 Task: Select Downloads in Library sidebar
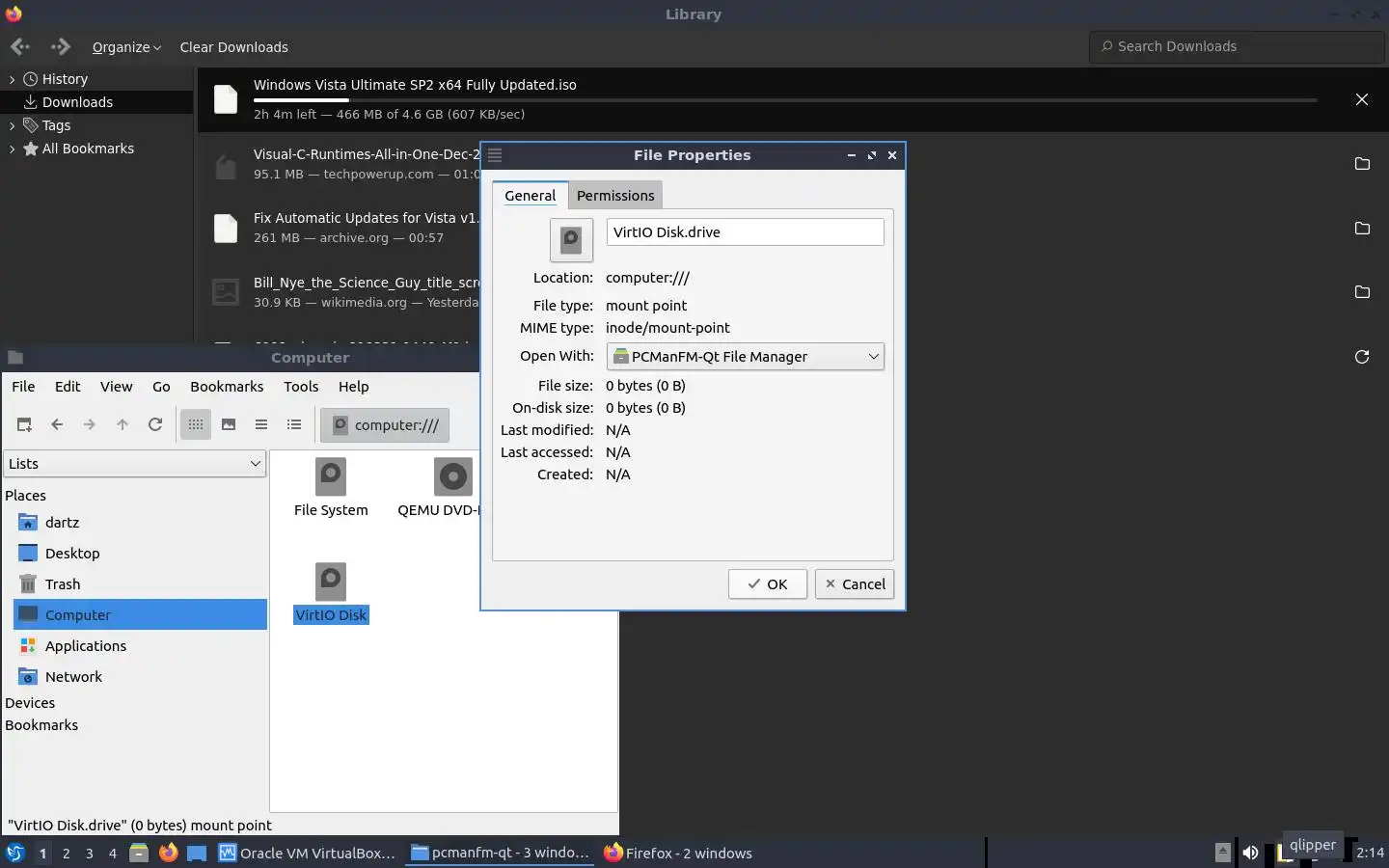pyautogui.click(x=96, y=102)
